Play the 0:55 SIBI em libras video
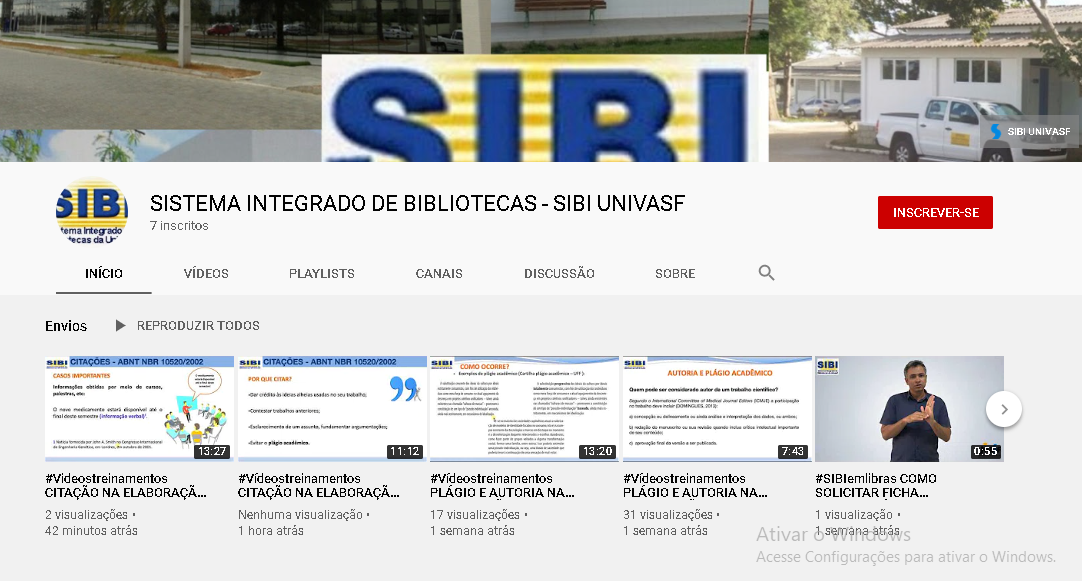1082x581 pixels. [x=909, y=409]
